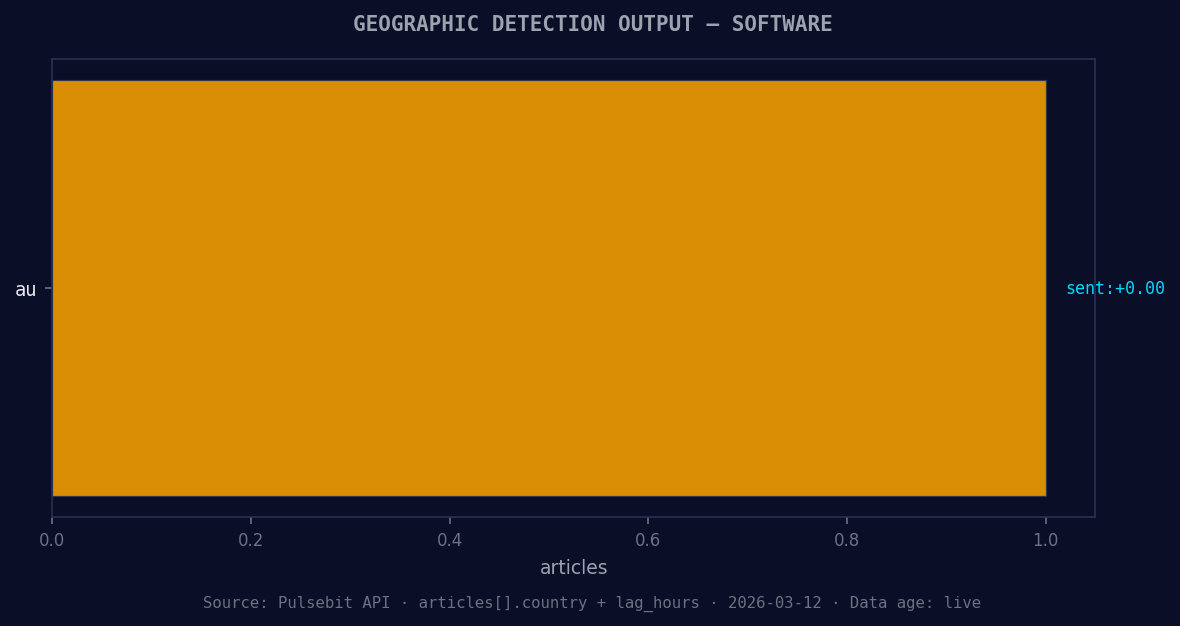Click the tick mark beside the au label
Screen dimensions: 1180x626
point(47,289)
